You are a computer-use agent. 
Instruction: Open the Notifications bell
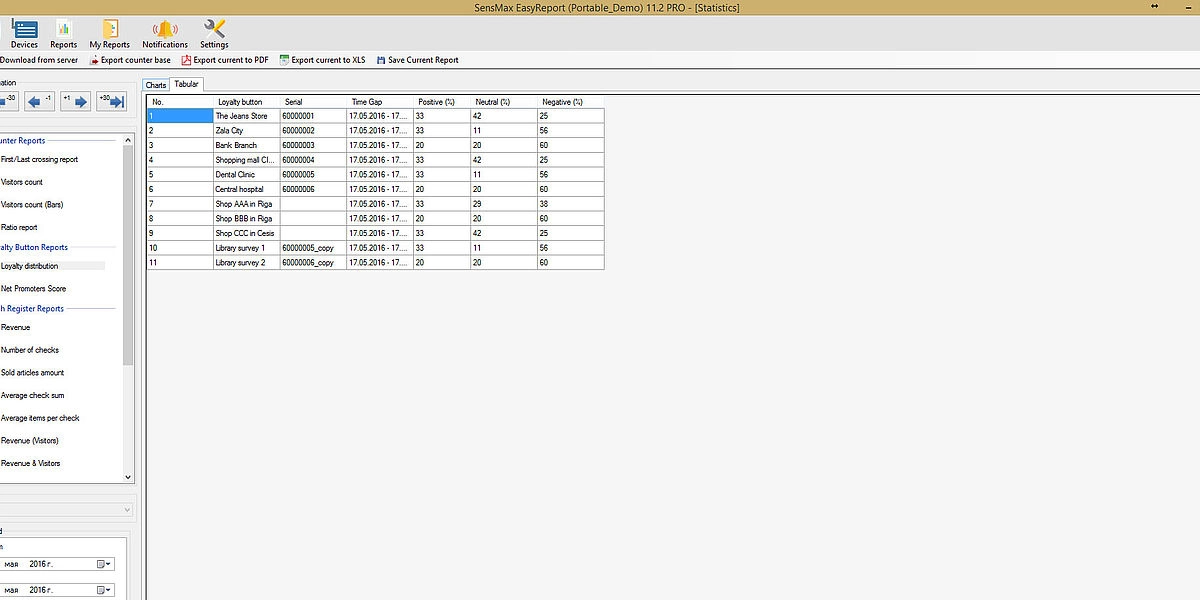tap(165, 32)
